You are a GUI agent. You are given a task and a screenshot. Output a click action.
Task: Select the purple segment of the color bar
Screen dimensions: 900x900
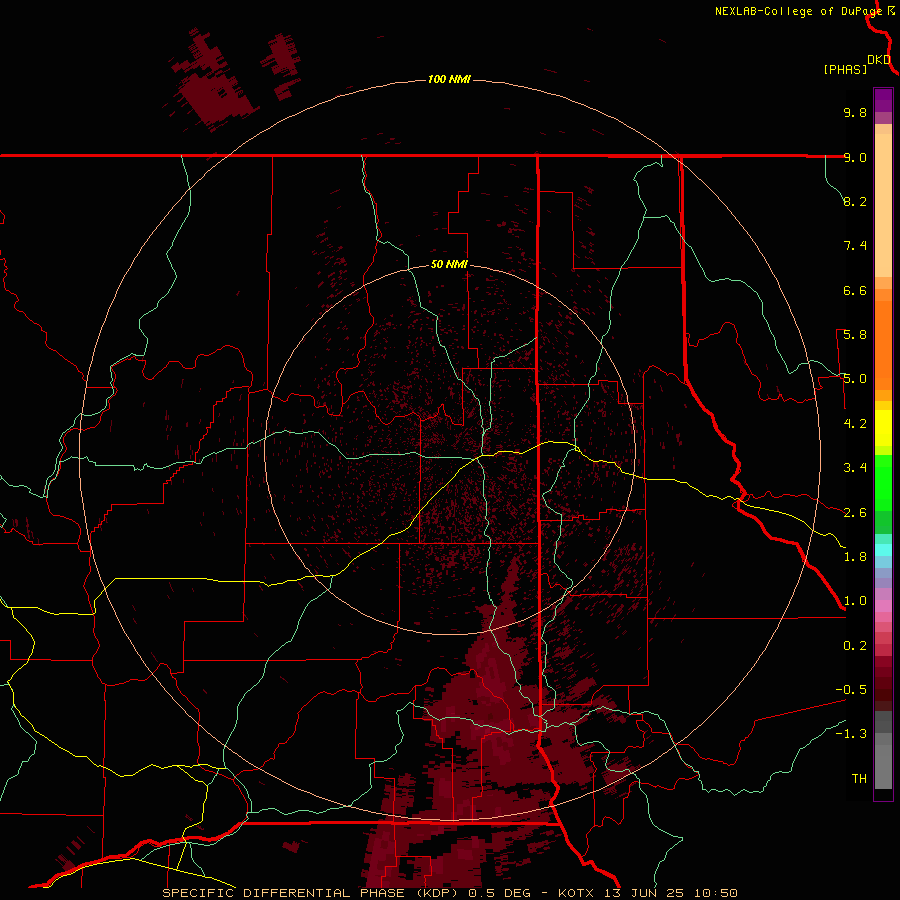click(883, 101)
